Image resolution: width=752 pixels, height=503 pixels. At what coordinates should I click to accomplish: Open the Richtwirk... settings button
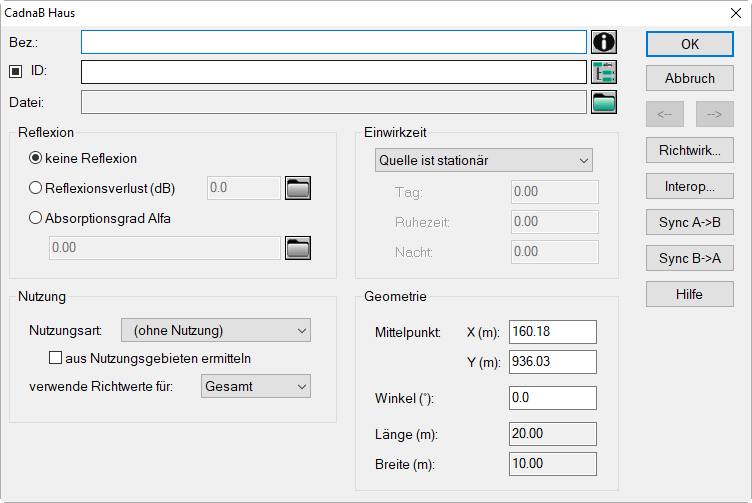pyautogui.click(x=690, y=150)
